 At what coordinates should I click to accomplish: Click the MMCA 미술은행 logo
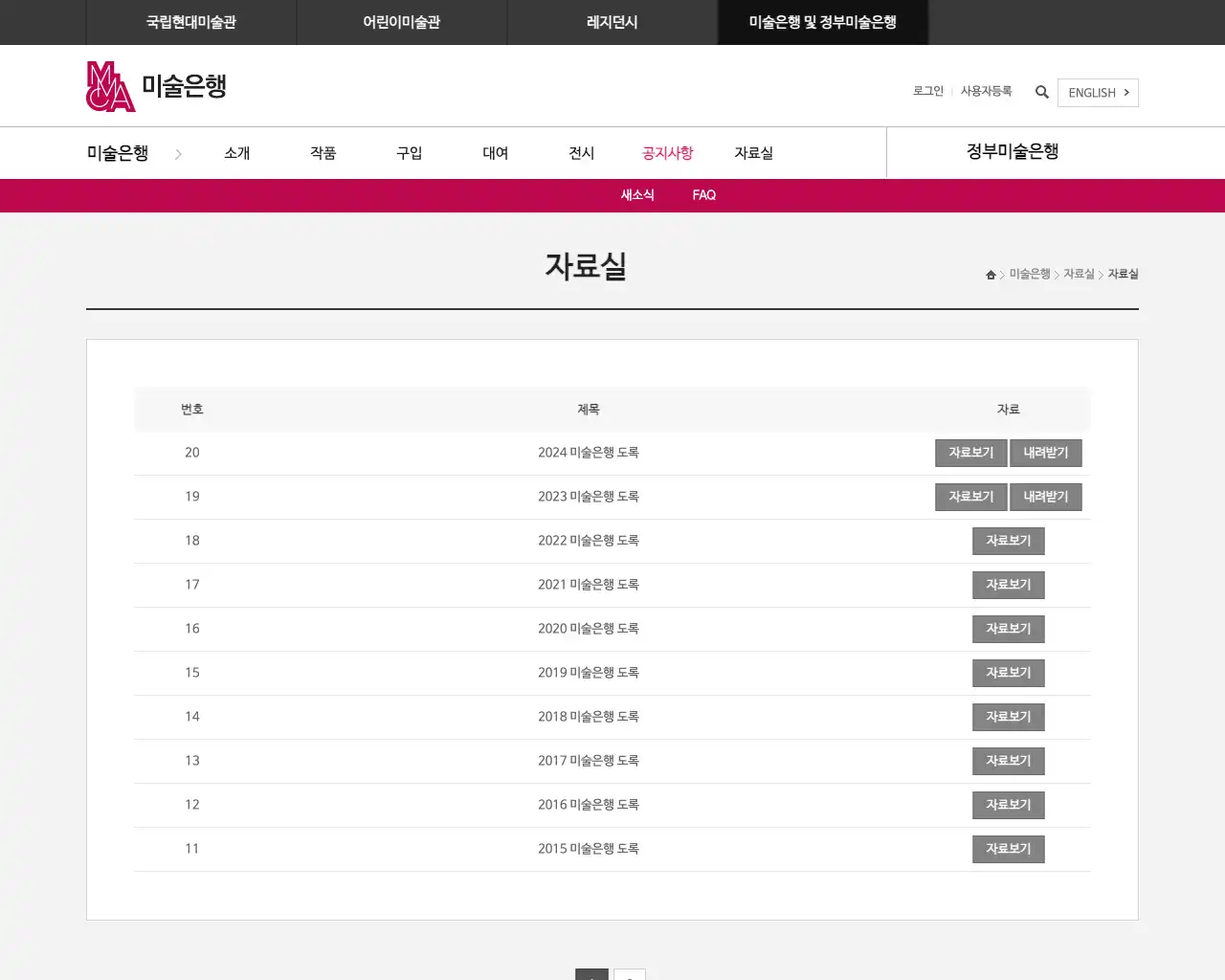157,86
